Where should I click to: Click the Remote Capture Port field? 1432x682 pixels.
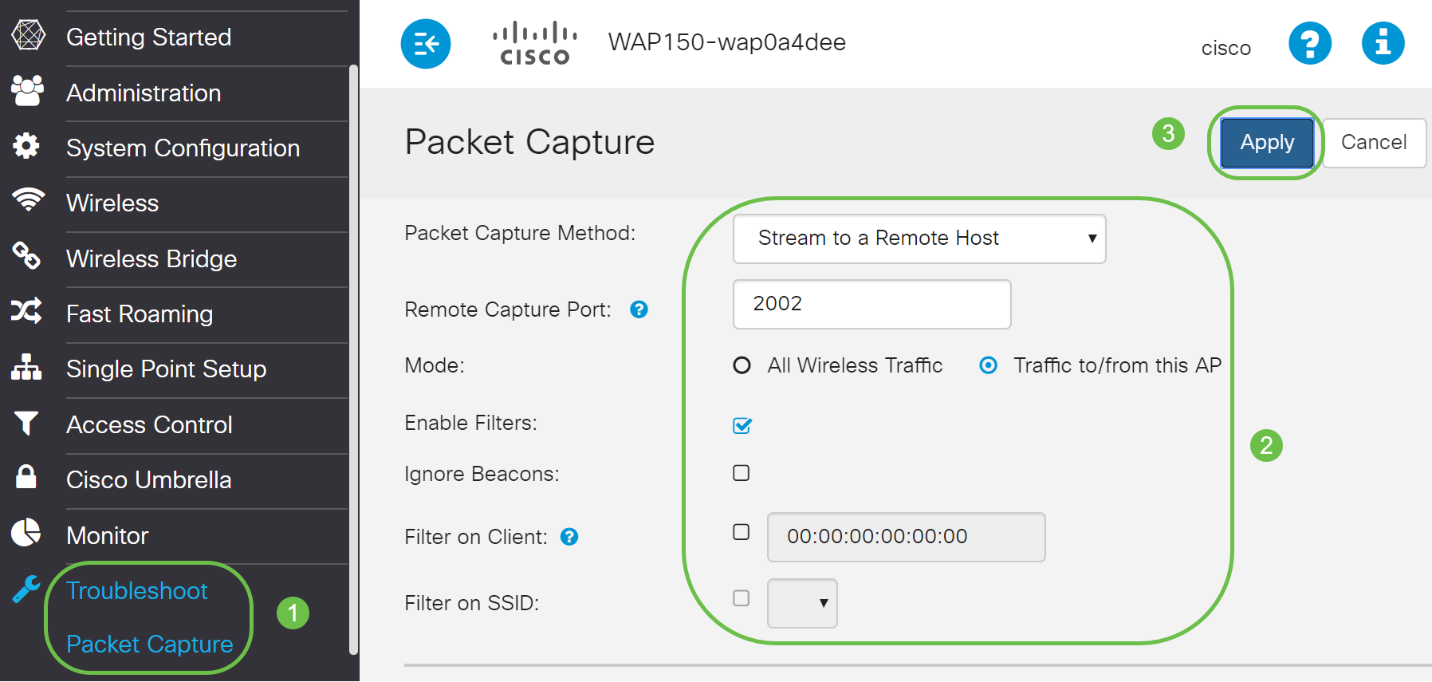point(871,304)
